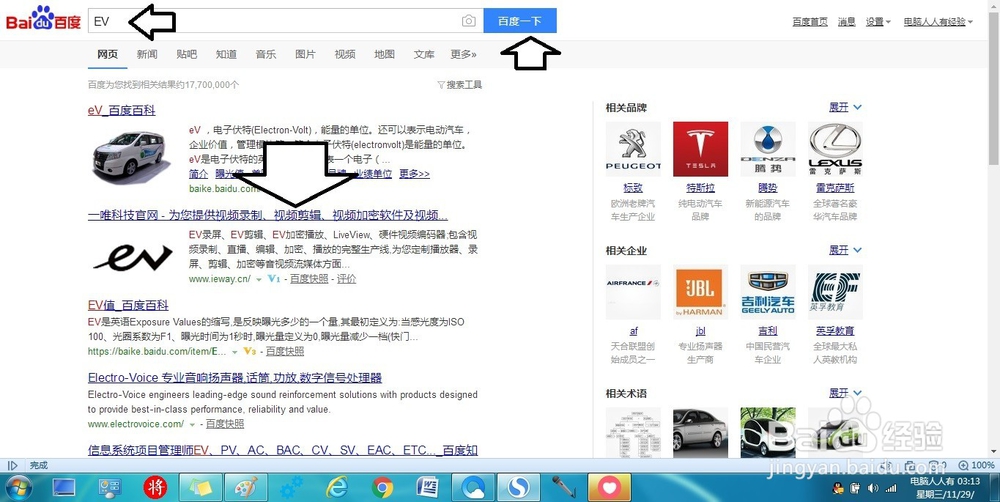Switch to the 新闻 tab
The width and height of the screenshot is (1000, 502).
147,54
